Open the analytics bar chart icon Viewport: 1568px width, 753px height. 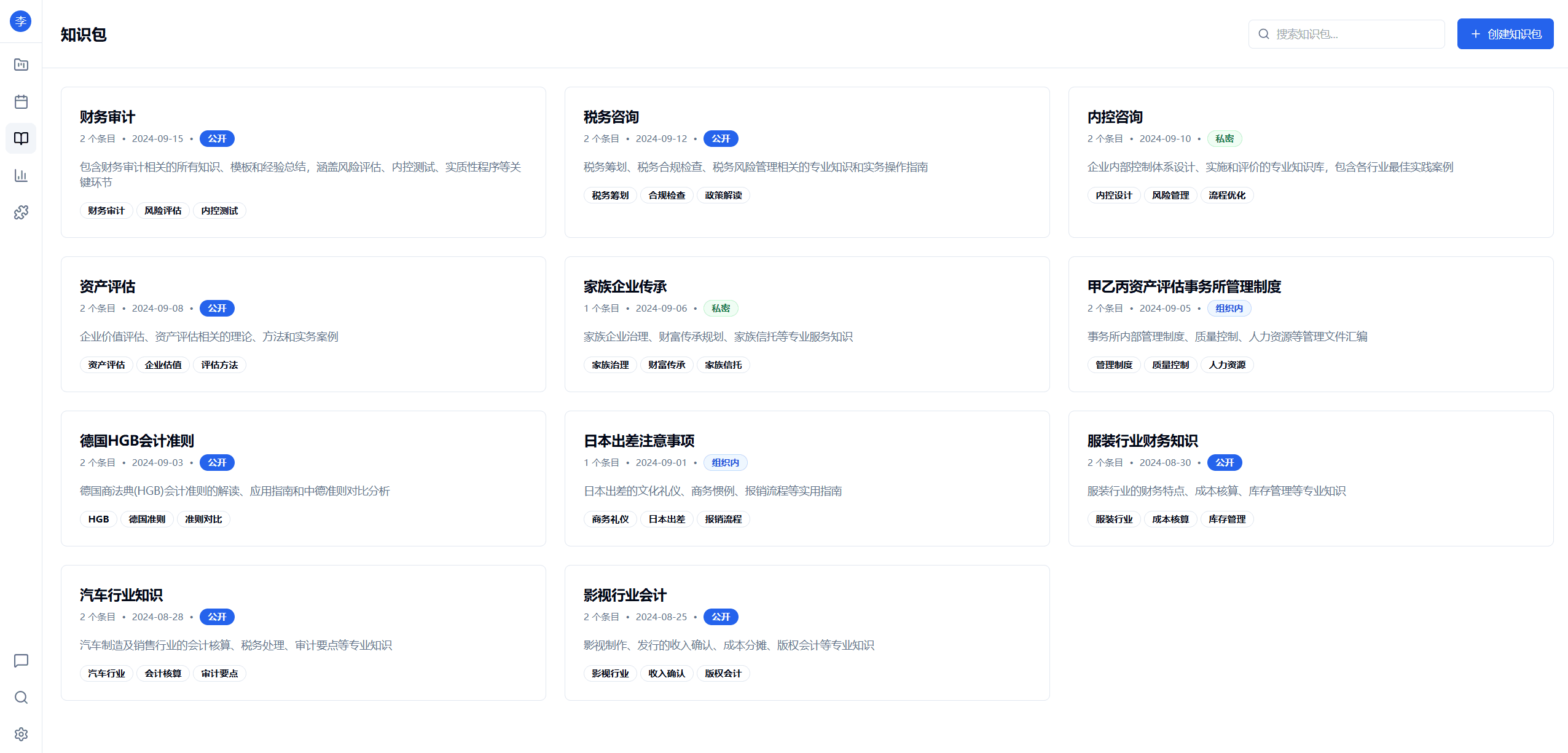pos(21,175)
